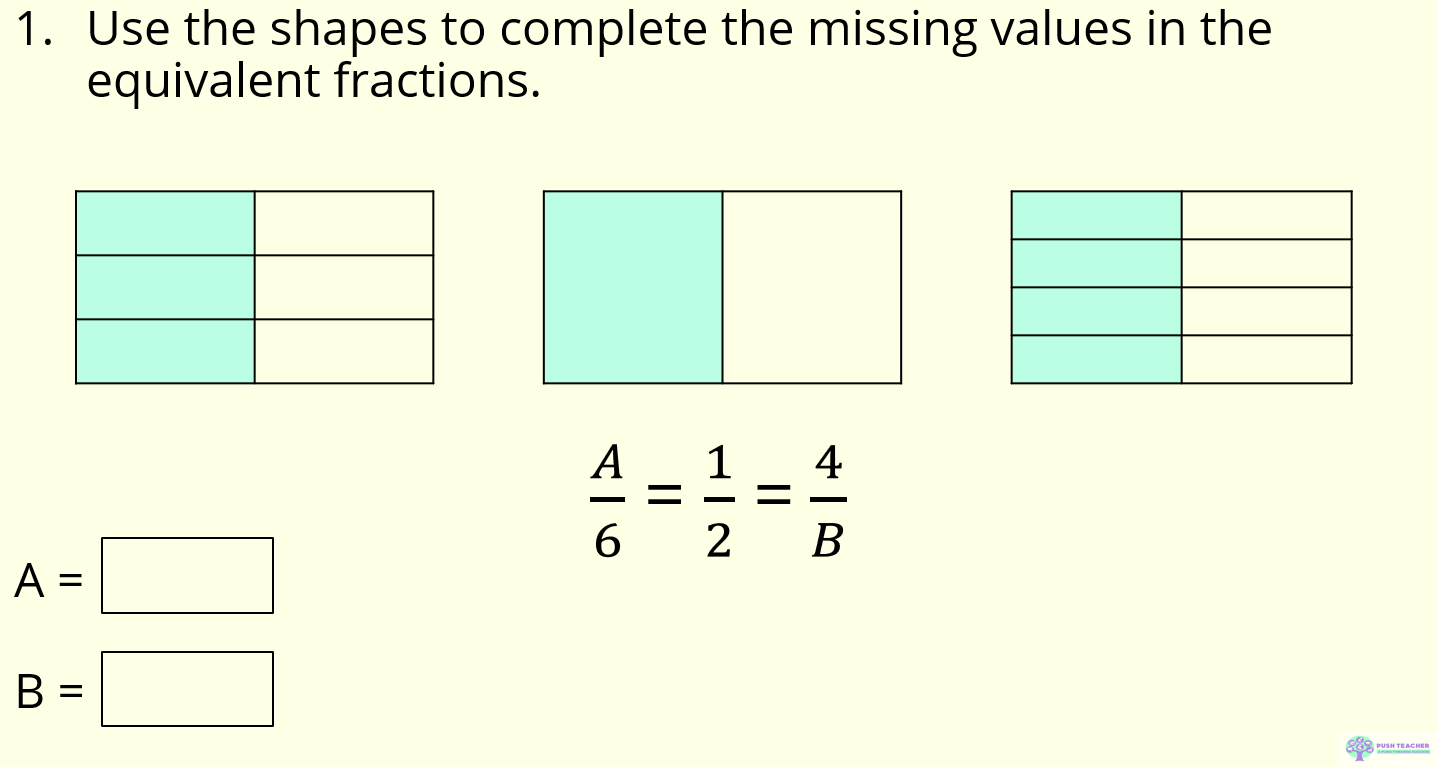Click the top shaded cell of the eight-part rectangle
This screenshot has height=767, width=1437.
tap(1097, 215)
